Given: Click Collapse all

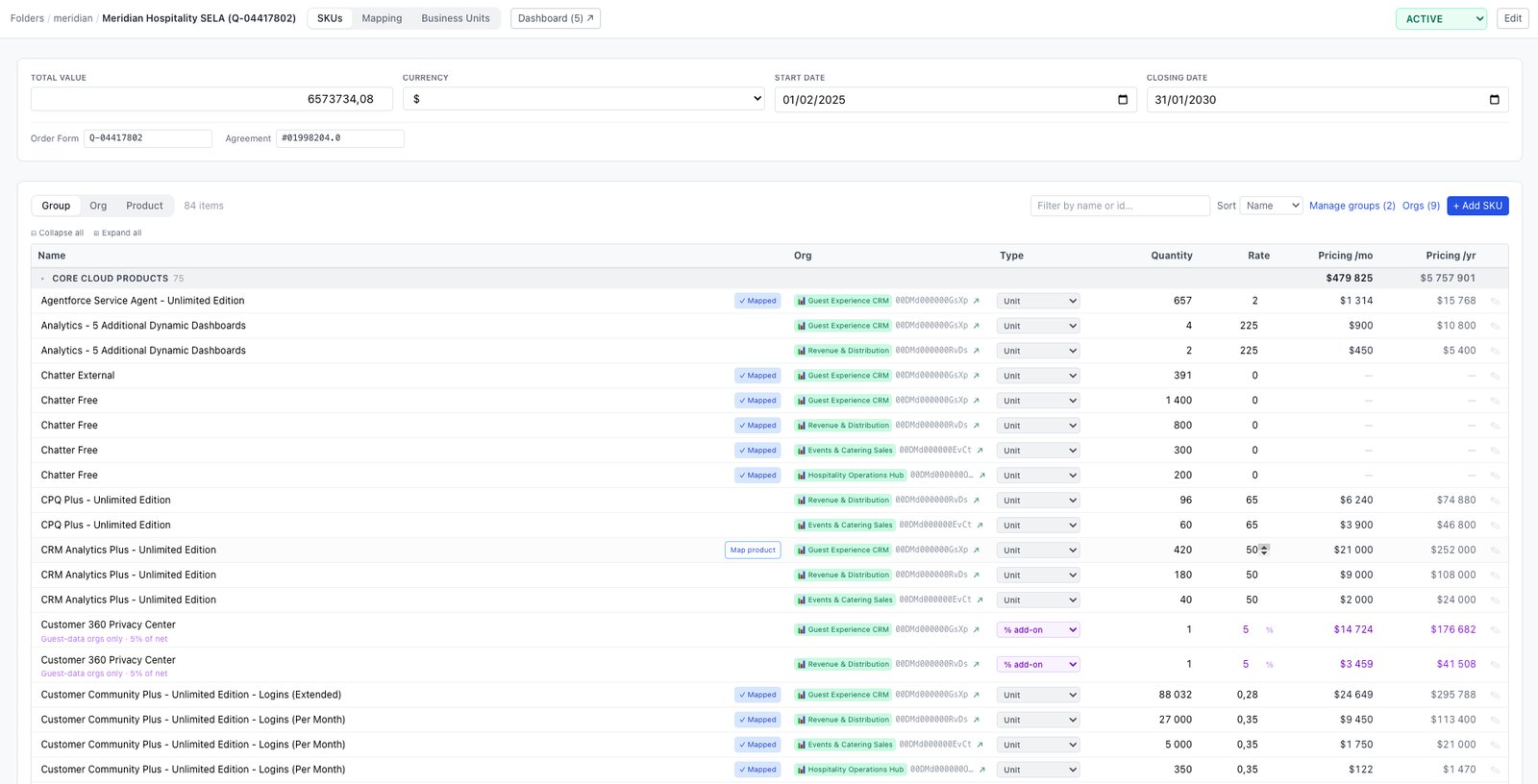Looking at the screenshot, I should click(x=58, y=233).
